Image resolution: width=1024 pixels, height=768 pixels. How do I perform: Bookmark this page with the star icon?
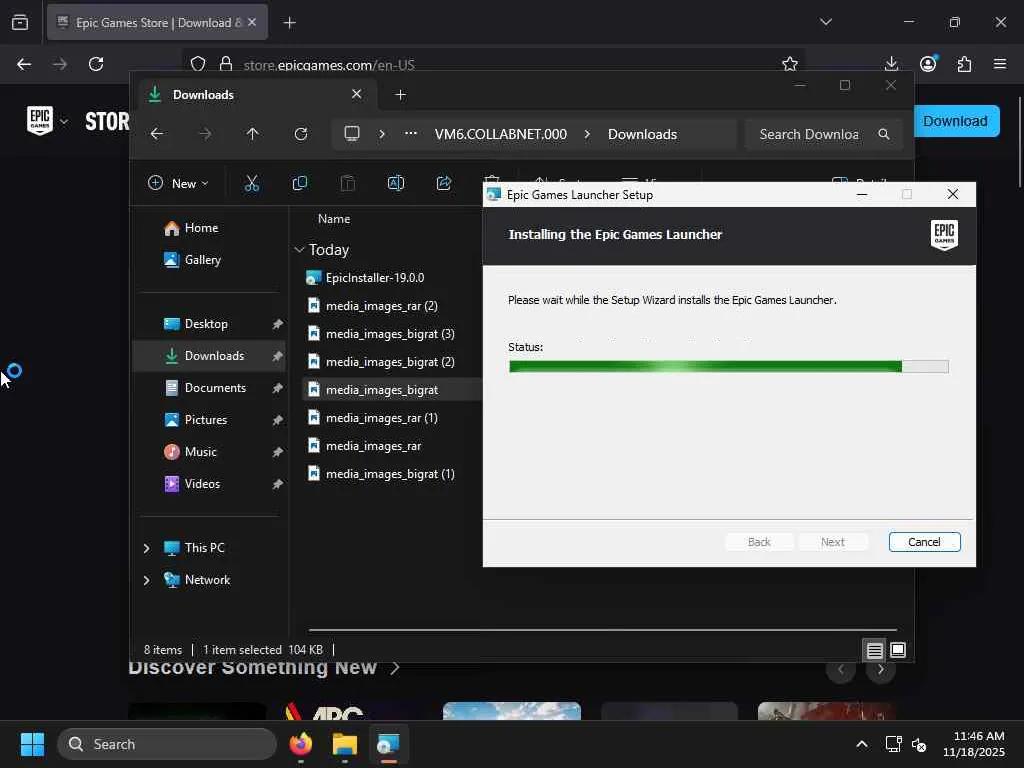point(790,64)
